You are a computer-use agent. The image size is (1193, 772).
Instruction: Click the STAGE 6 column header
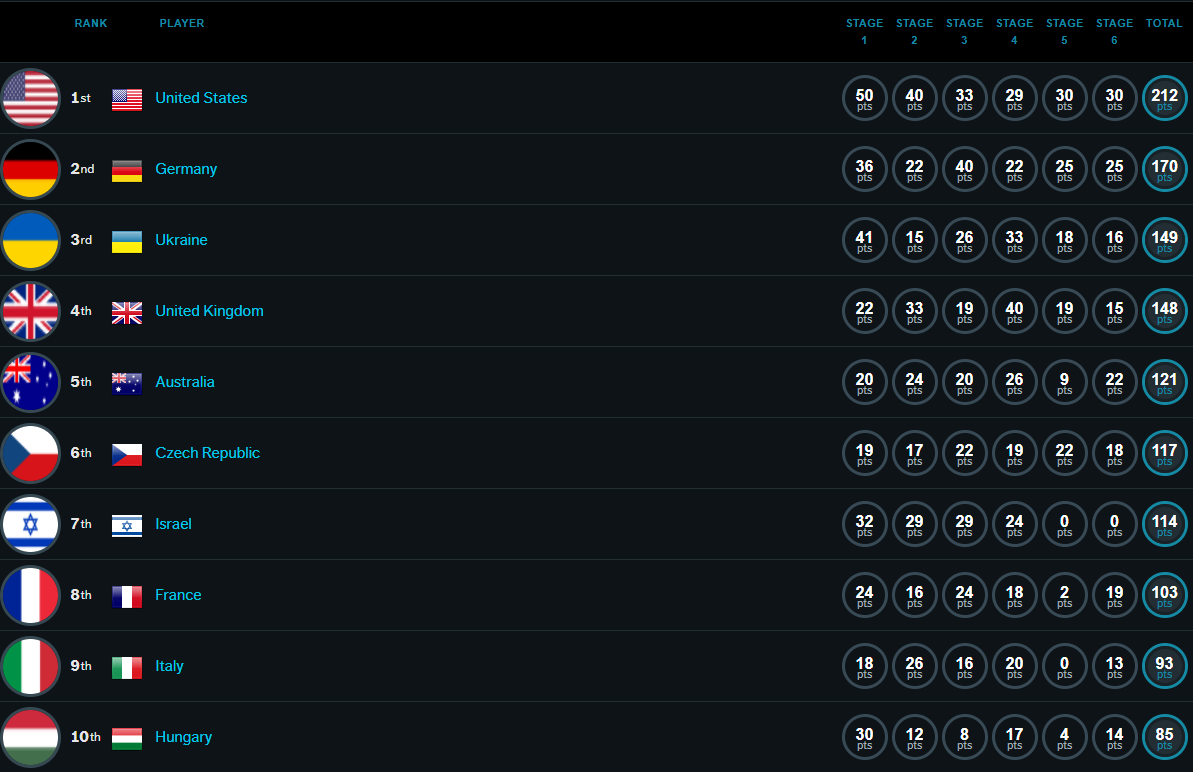tap(1115, 31)
